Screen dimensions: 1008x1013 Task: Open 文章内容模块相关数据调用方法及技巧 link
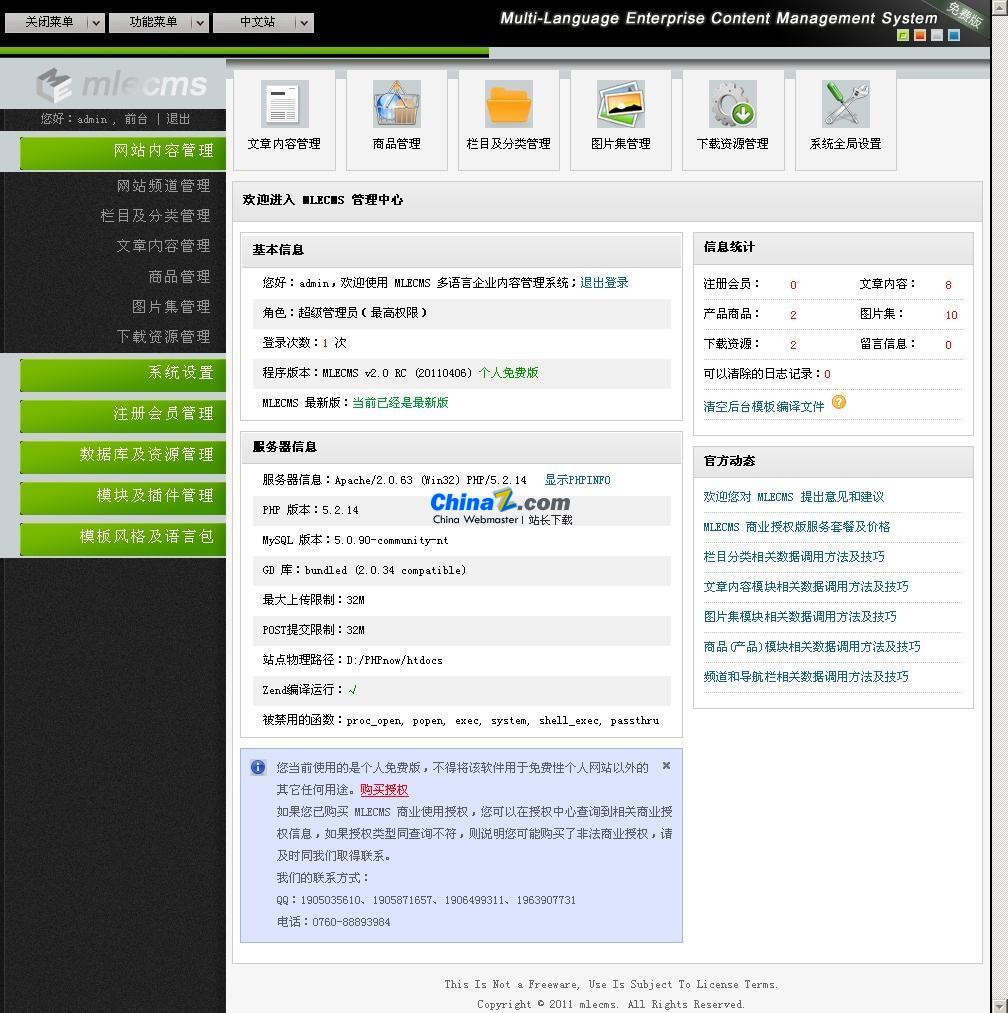806,587
